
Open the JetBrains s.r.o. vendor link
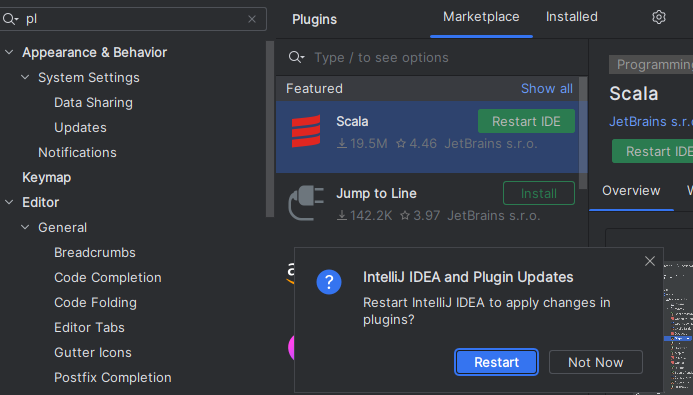(x=651, y=122)
